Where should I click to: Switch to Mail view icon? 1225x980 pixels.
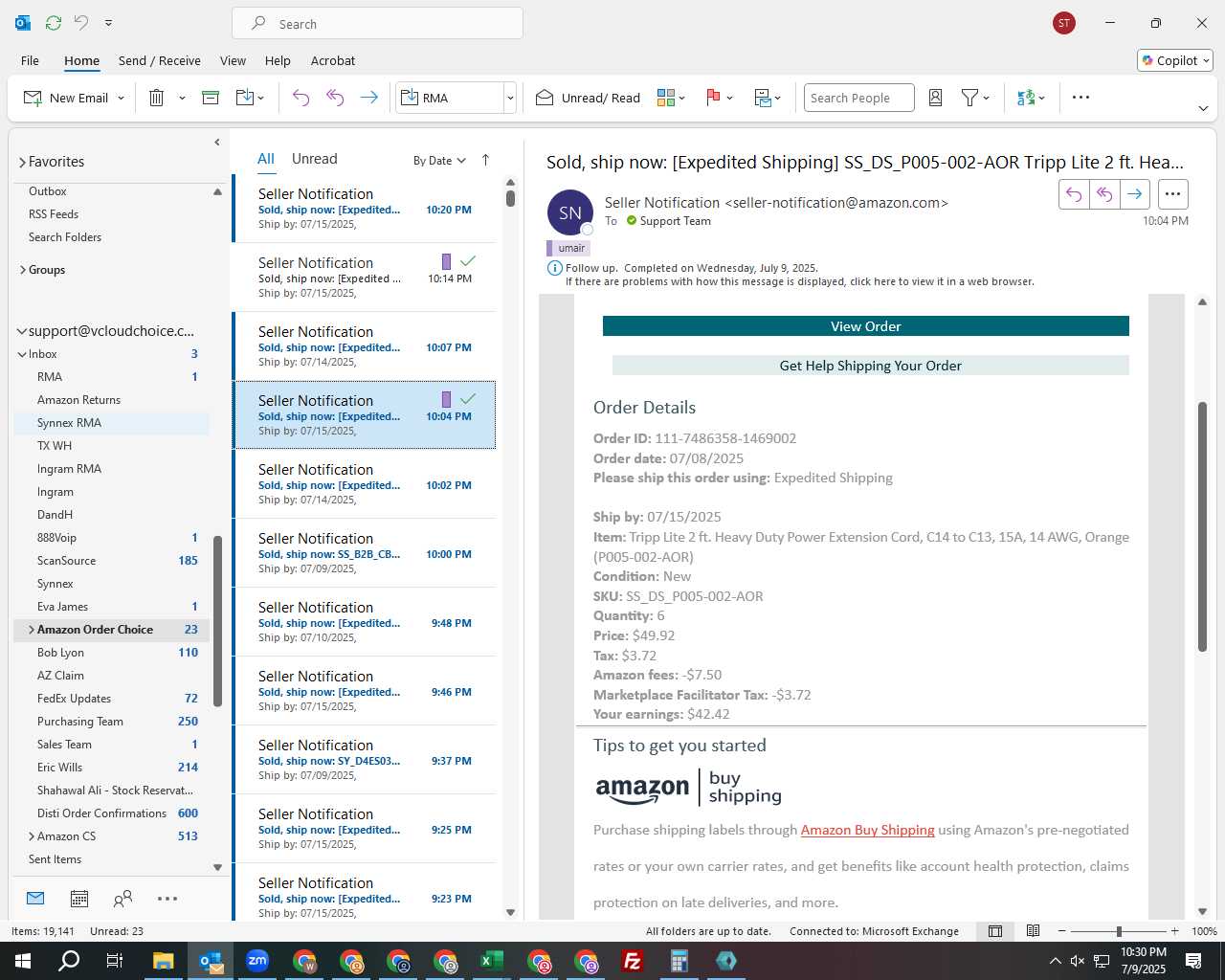pos(35,898)
